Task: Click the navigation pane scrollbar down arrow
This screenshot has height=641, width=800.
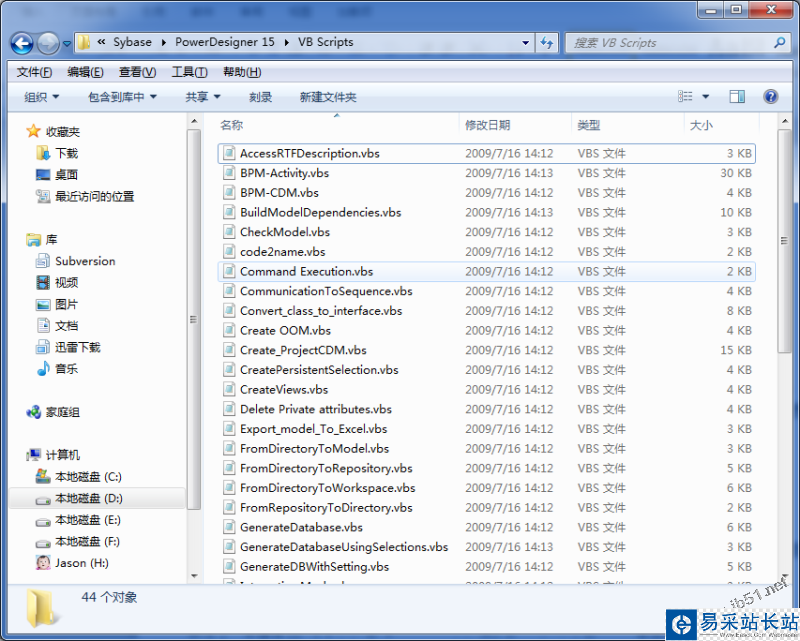Action: pyautogui.click(x=194, y=576)
